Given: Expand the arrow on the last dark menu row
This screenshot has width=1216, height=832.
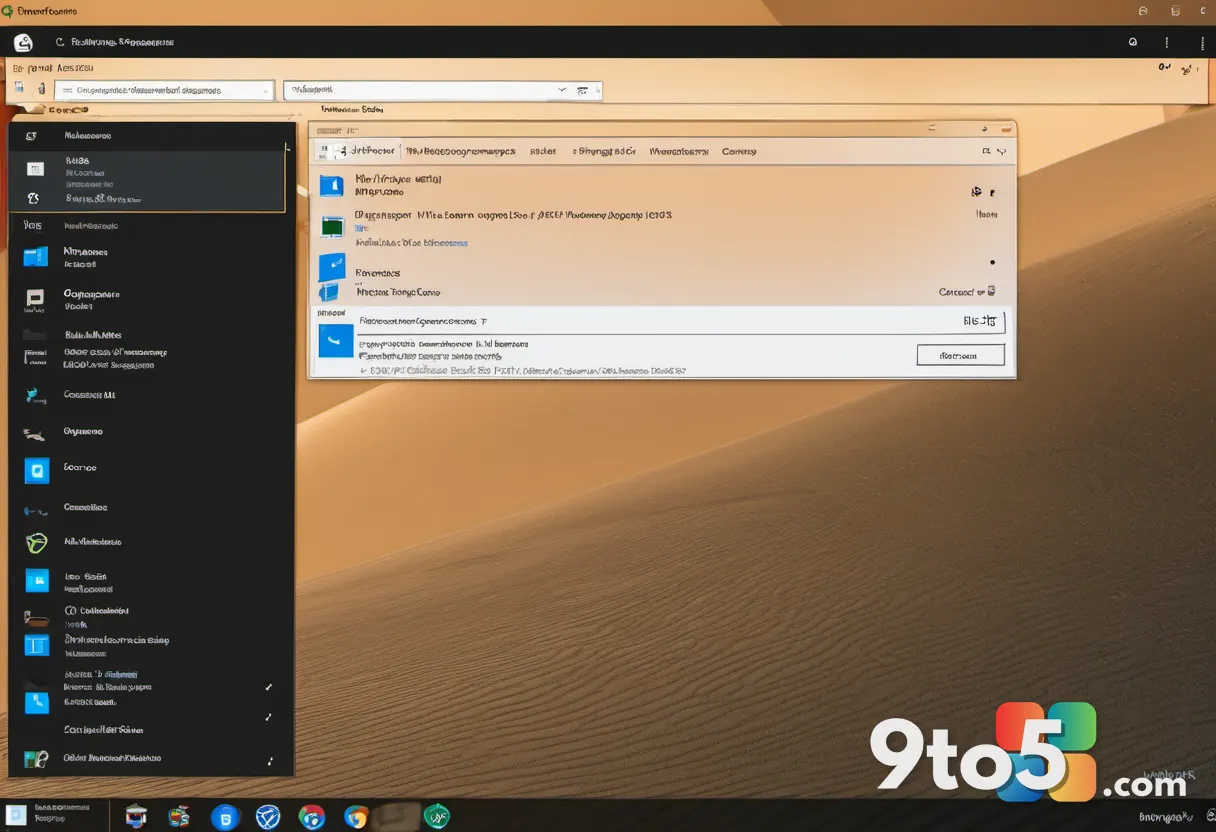Looking at the screenshot, I should (x=270, y=761).
